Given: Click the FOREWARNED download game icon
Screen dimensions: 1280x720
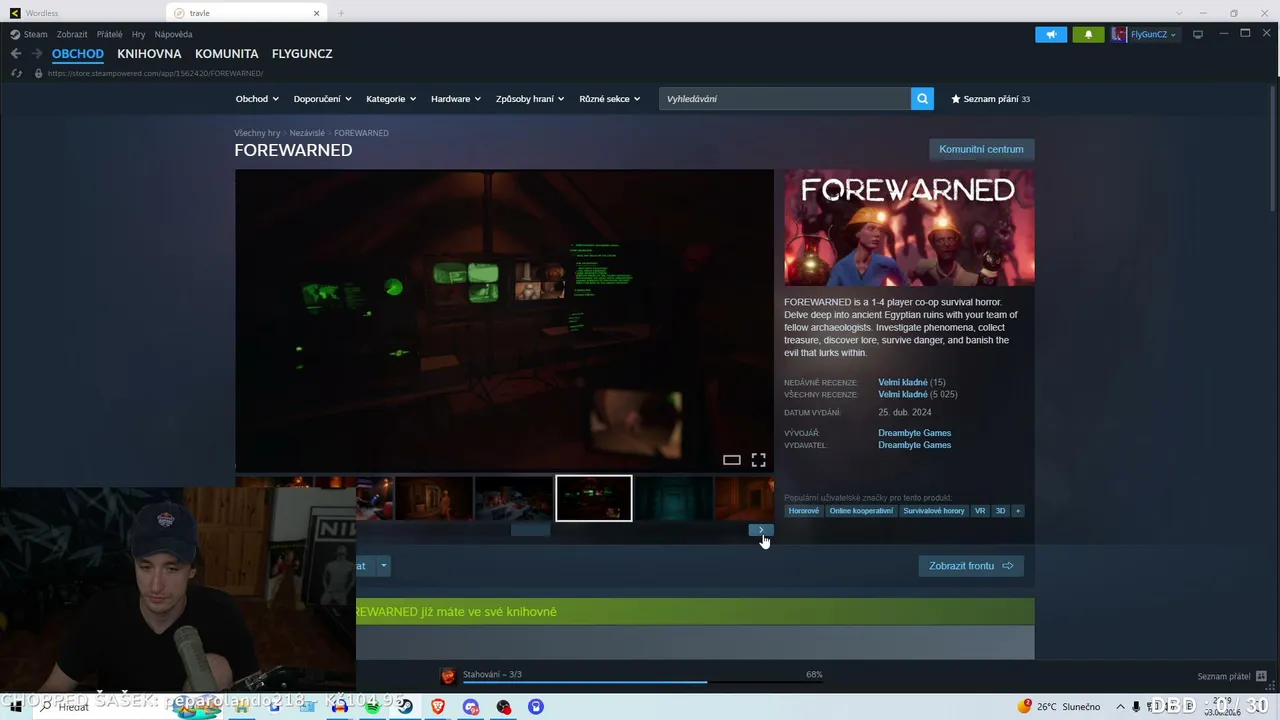Looking at the screenshot, I should coord(448,676).
